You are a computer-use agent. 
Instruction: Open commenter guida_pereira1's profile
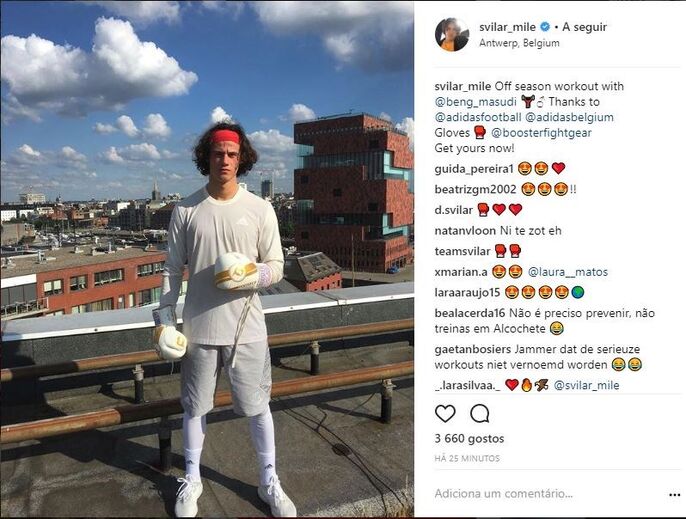pos(473,169)
